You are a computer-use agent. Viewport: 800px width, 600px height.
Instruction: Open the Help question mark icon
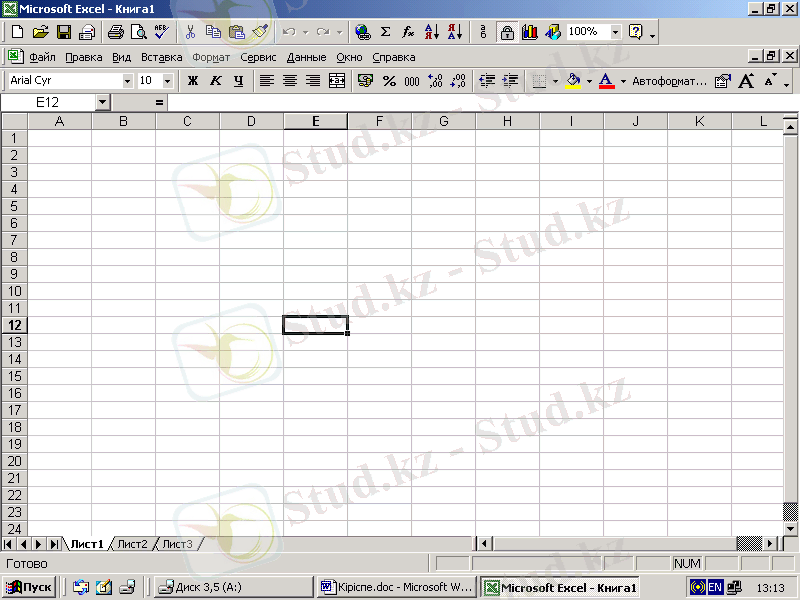click(636, 32)
